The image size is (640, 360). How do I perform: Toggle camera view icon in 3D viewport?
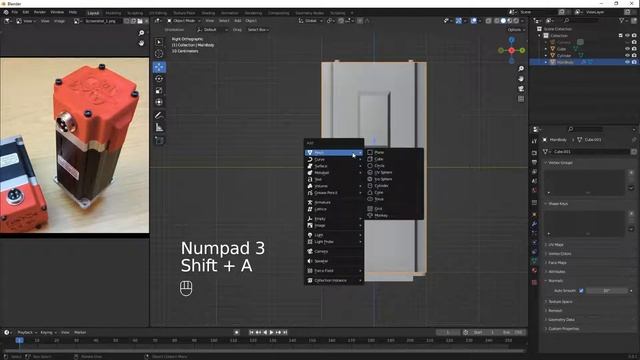click(521, 89)
